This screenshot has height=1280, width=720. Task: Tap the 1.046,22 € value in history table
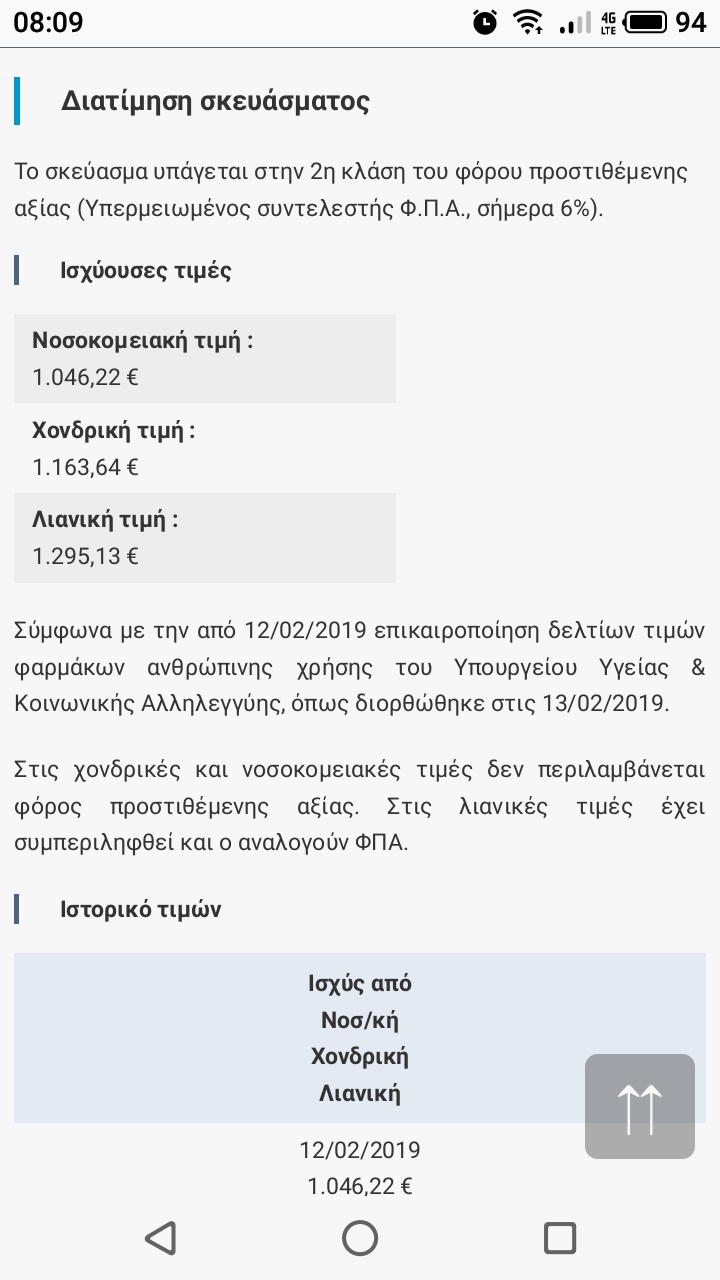(360, 1186)
